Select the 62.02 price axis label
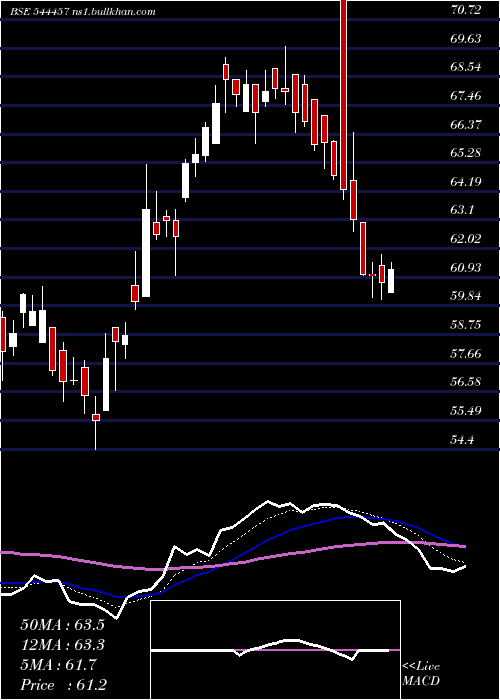The width and height of the screenshot is (500, 700). click(465, 238)
